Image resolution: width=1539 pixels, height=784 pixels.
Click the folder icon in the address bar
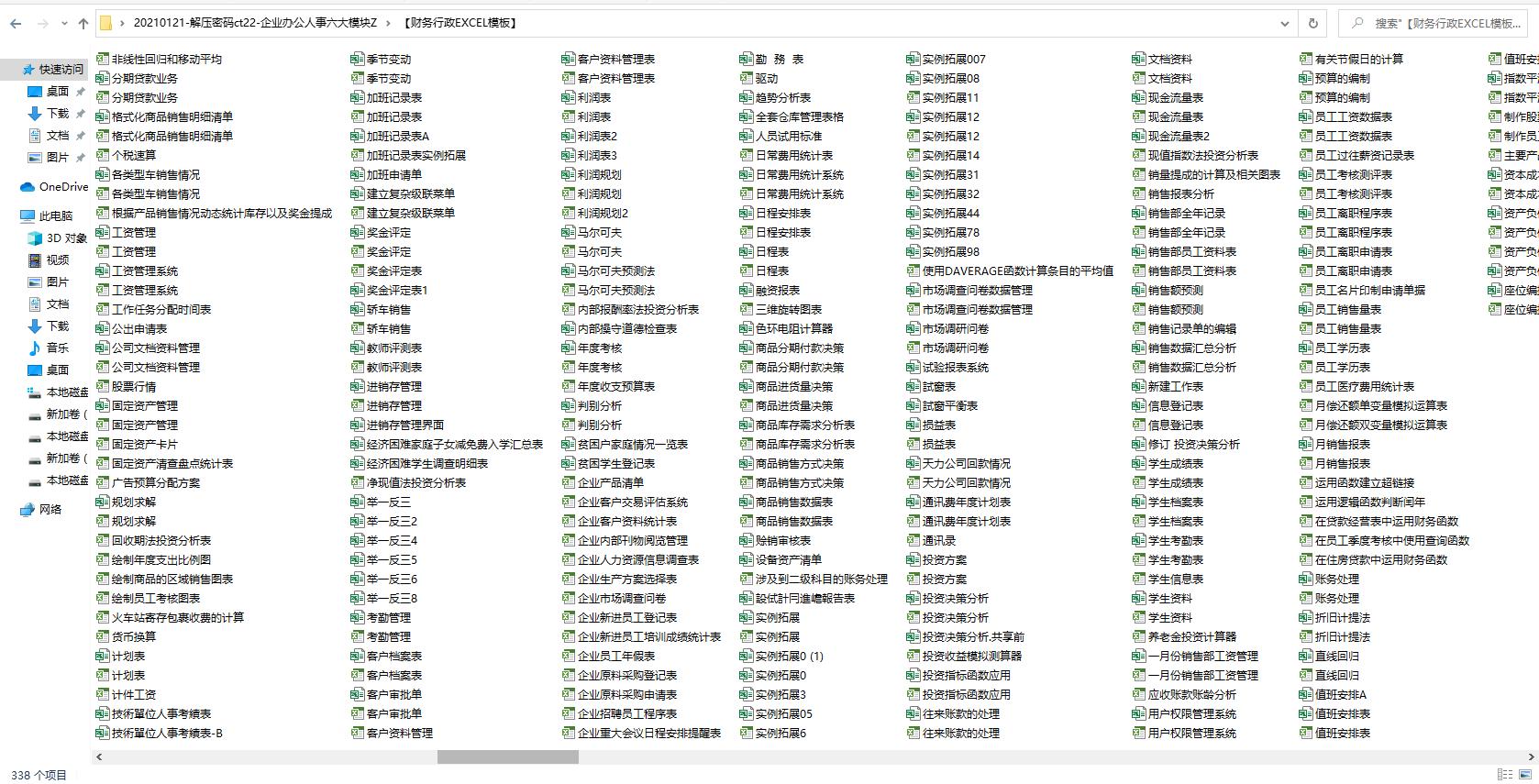[x=105, y=23]
